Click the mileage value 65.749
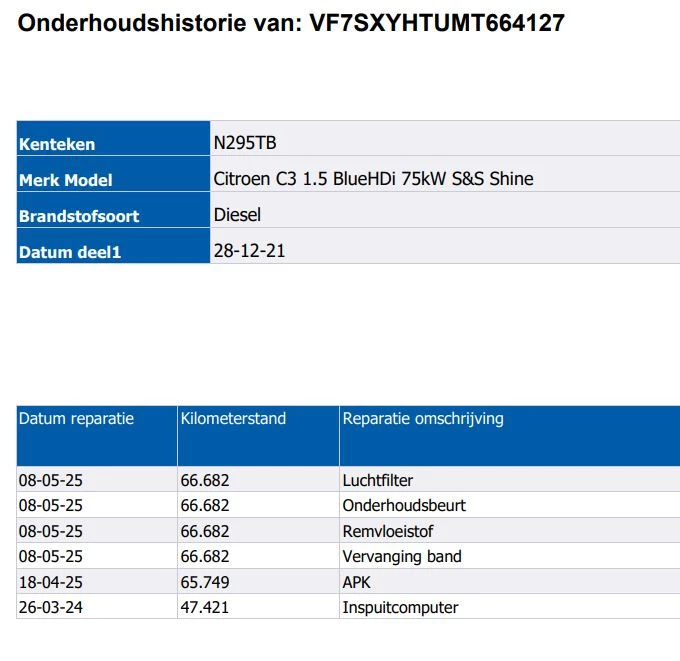 click(x=205, y=582)
